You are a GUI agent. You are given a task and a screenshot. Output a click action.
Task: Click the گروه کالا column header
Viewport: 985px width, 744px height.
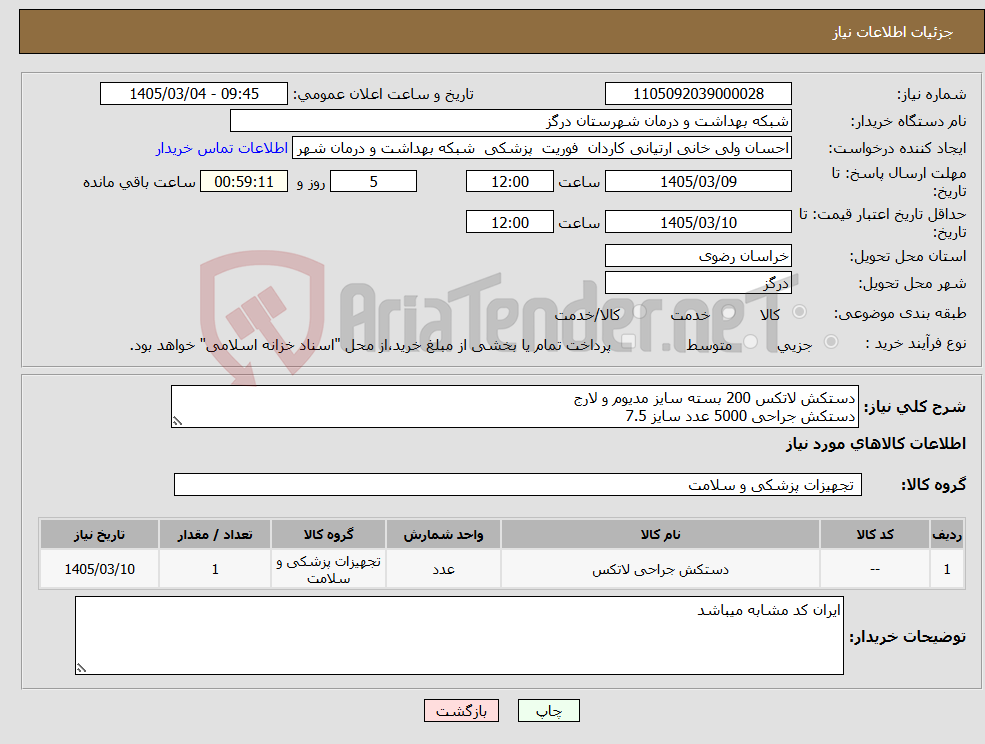[x=329, y=535]
